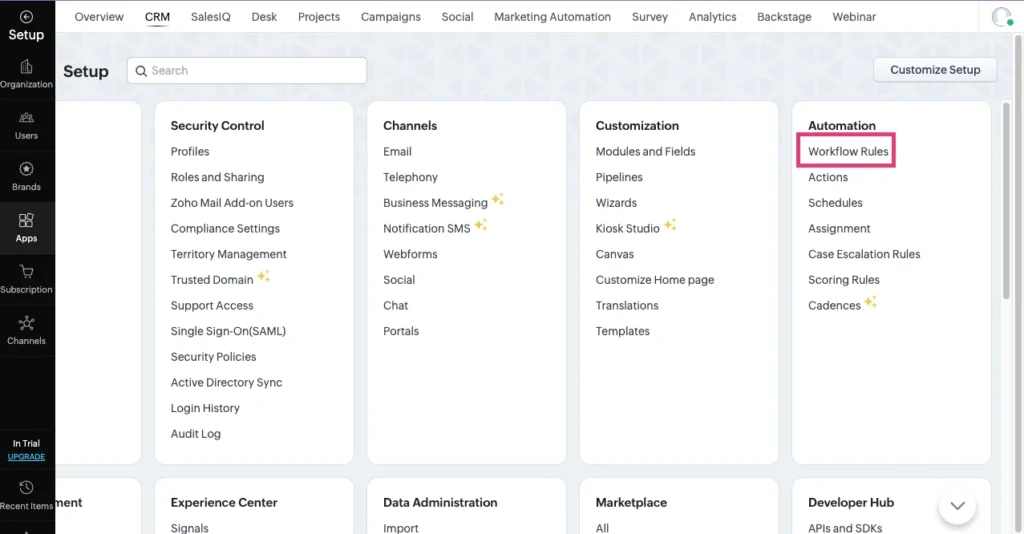Open Kiosk Studio

point(628,228)
